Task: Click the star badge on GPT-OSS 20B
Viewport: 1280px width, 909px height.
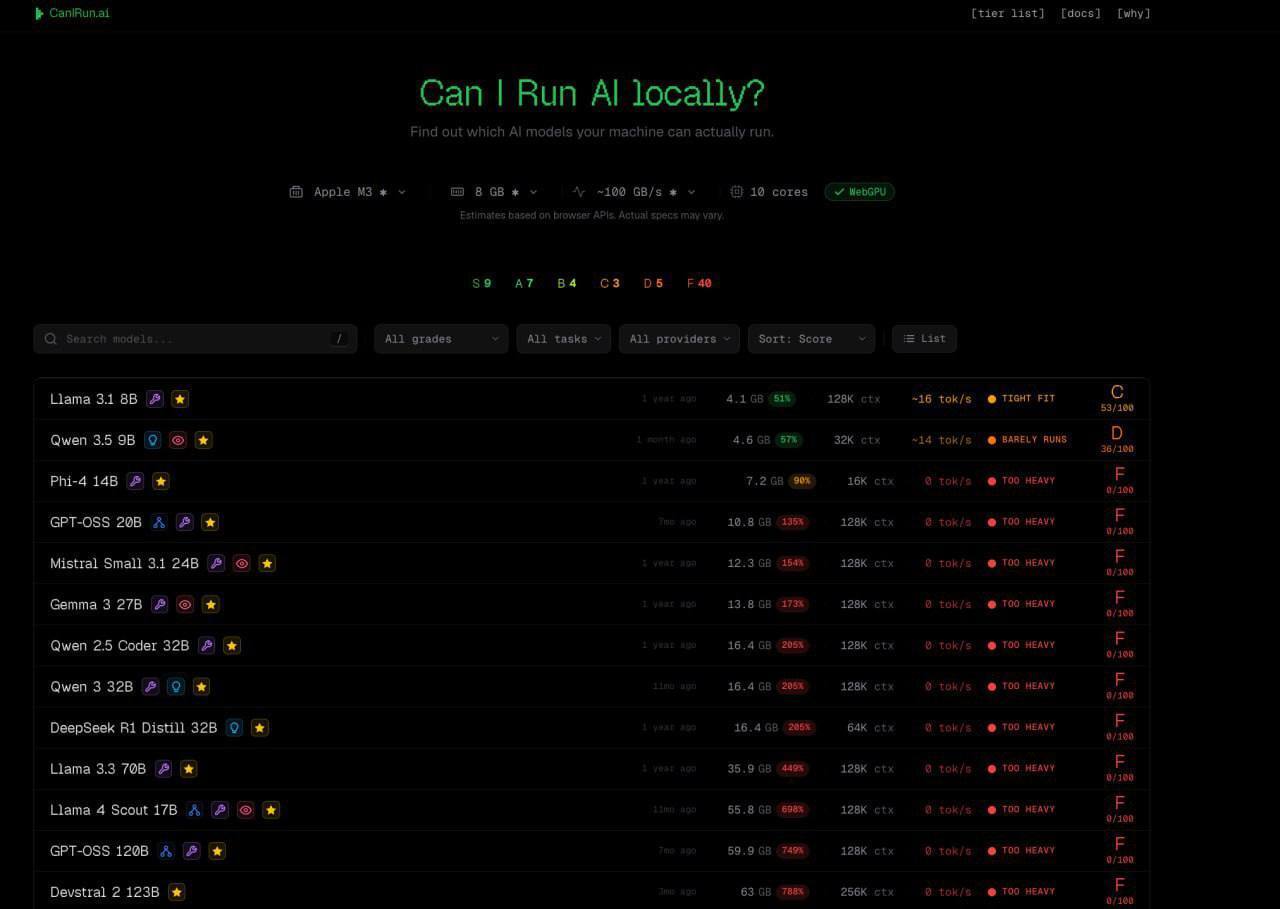Action: 210,522
